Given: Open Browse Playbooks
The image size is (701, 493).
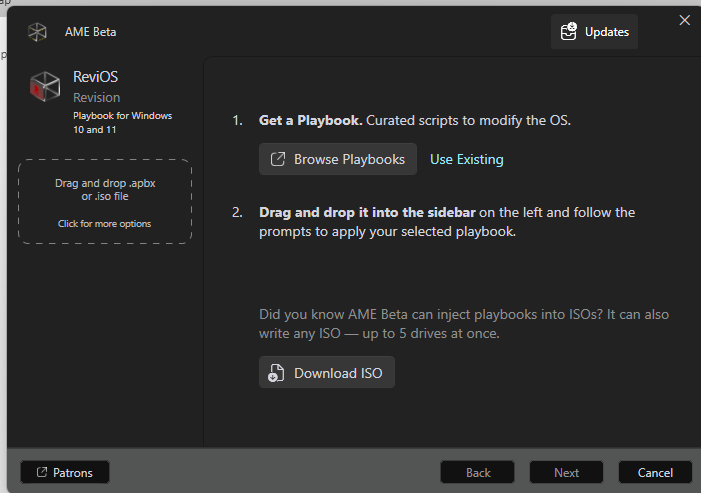Looking at the screenshot, I should 338,159.
